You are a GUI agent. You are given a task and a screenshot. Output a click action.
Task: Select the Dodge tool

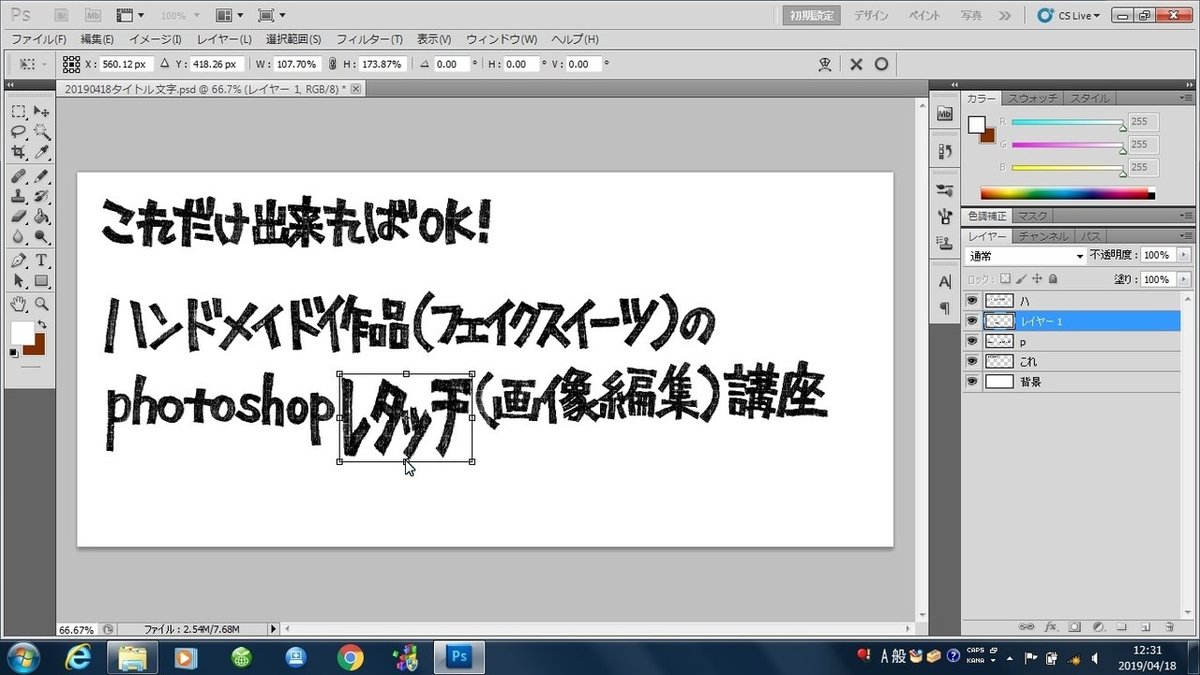pos(42,237)
